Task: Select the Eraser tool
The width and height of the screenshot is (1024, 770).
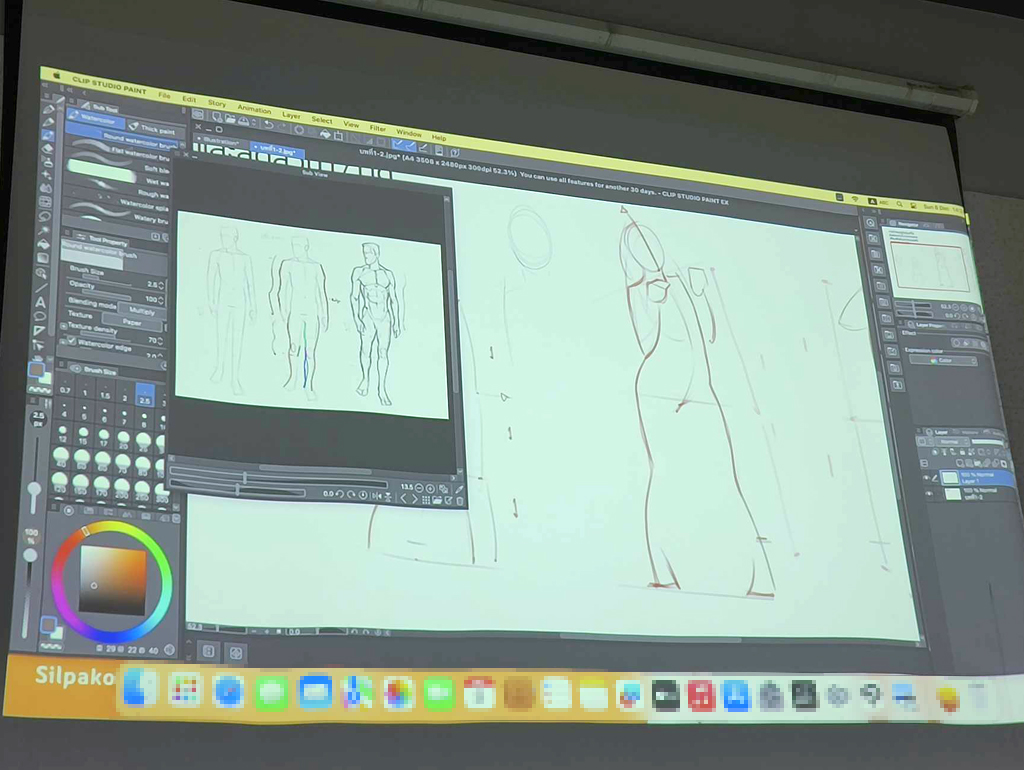Action: (45, 147)
